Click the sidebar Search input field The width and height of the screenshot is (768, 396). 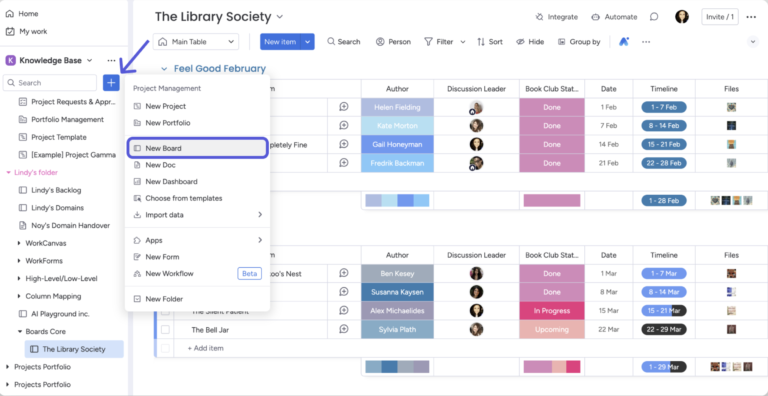click(x=50, y=83)
